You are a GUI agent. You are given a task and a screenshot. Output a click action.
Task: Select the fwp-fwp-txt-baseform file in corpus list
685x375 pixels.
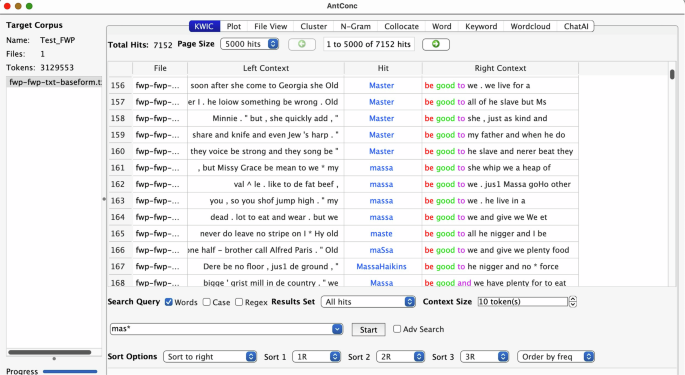(x=54, y=82)
